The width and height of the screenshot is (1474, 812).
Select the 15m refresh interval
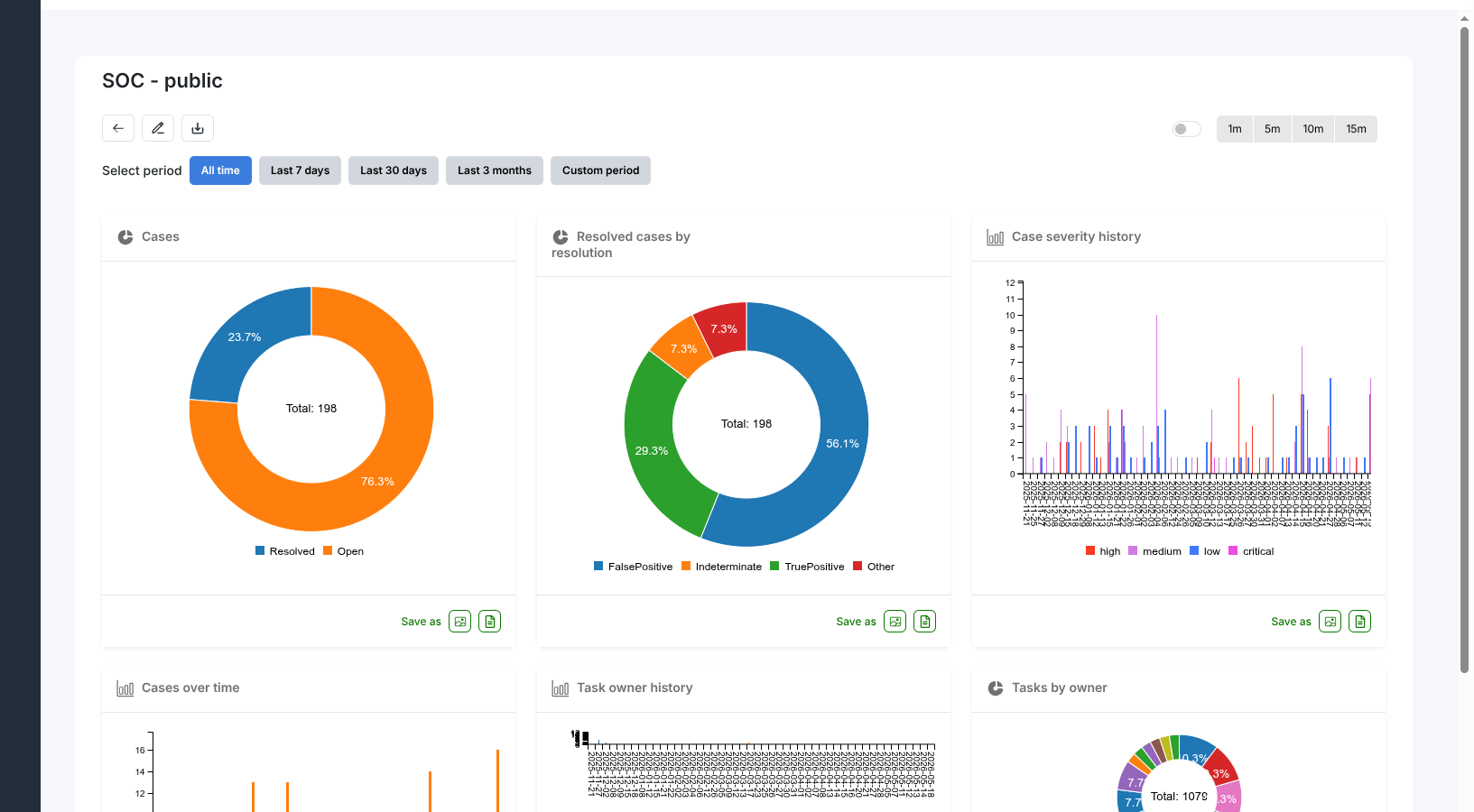[1356, 129]
